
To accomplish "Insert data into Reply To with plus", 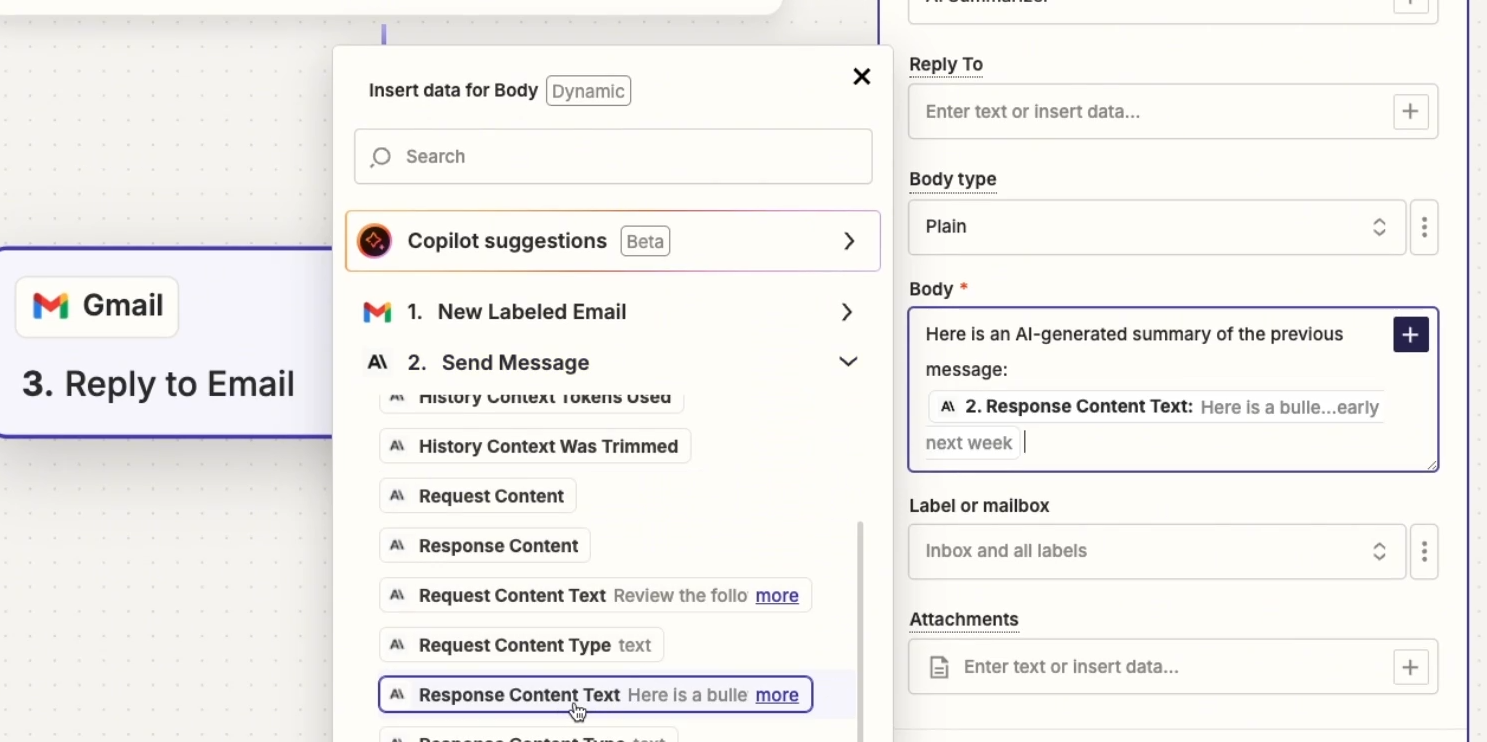I will pyautogui.click(x=1410, y=111).
